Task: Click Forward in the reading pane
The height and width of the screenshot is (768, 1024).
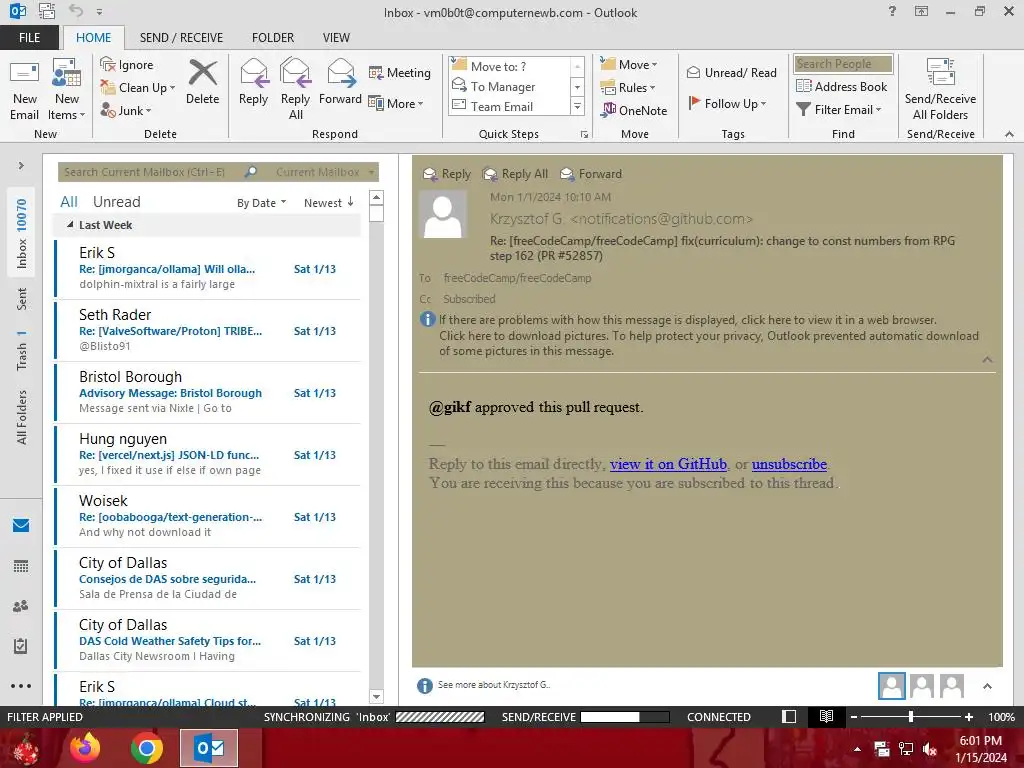Action: point(591,174)
